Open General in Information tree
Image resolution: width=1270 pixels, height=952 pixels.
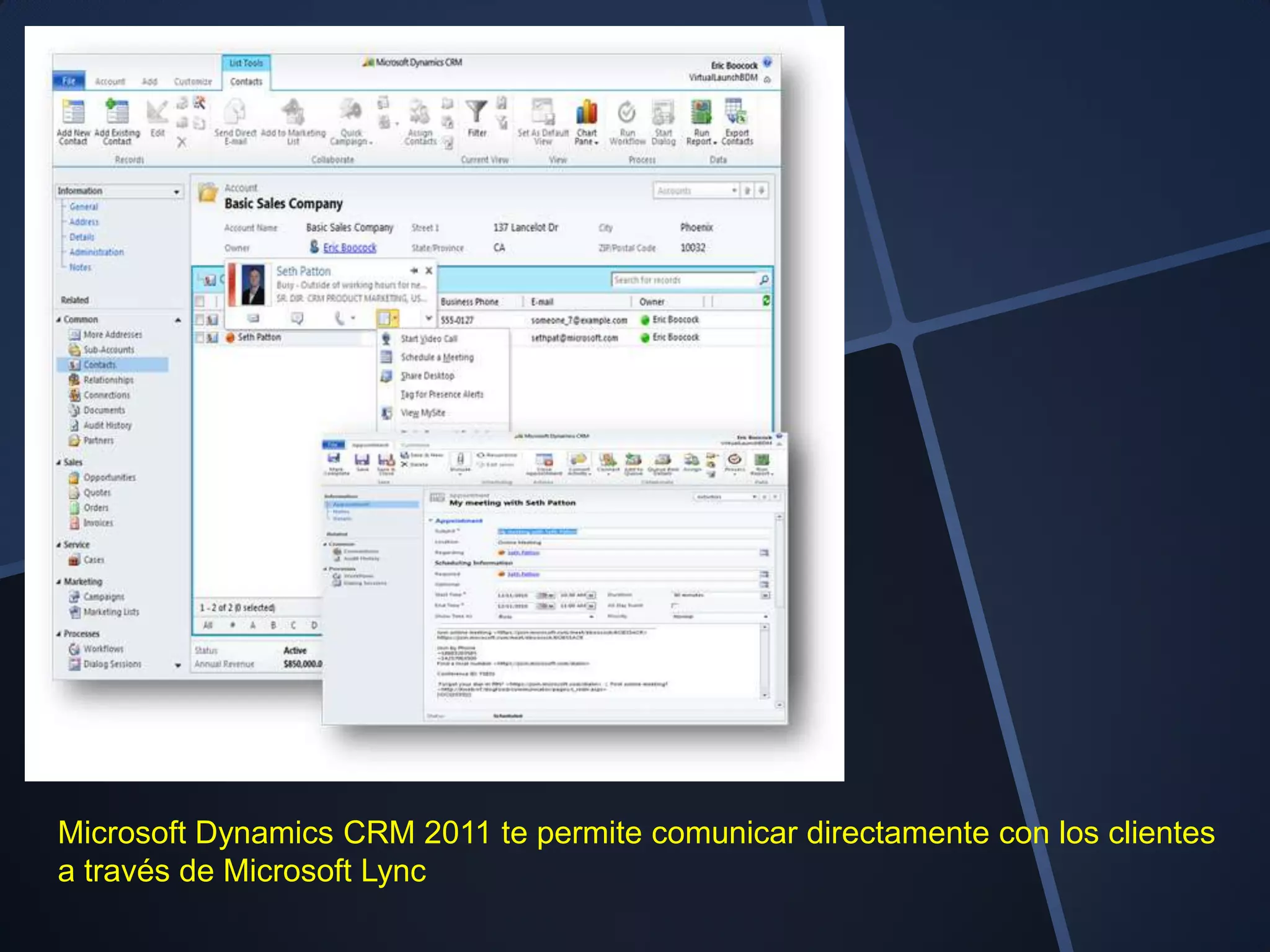point(84,207)
